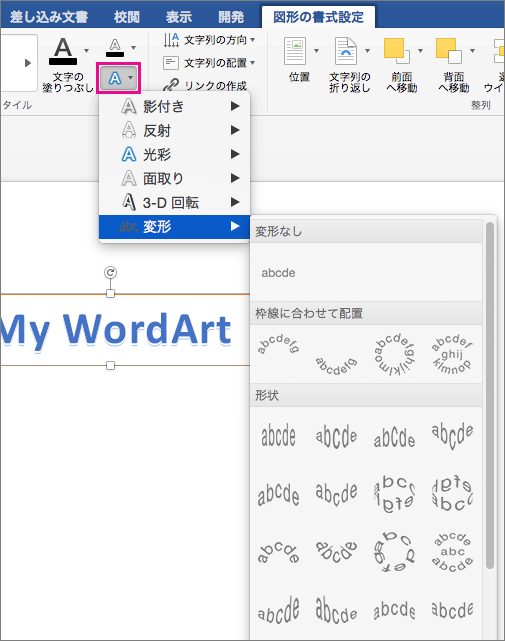Switch to the 校閲 review tab

point(127,17)
